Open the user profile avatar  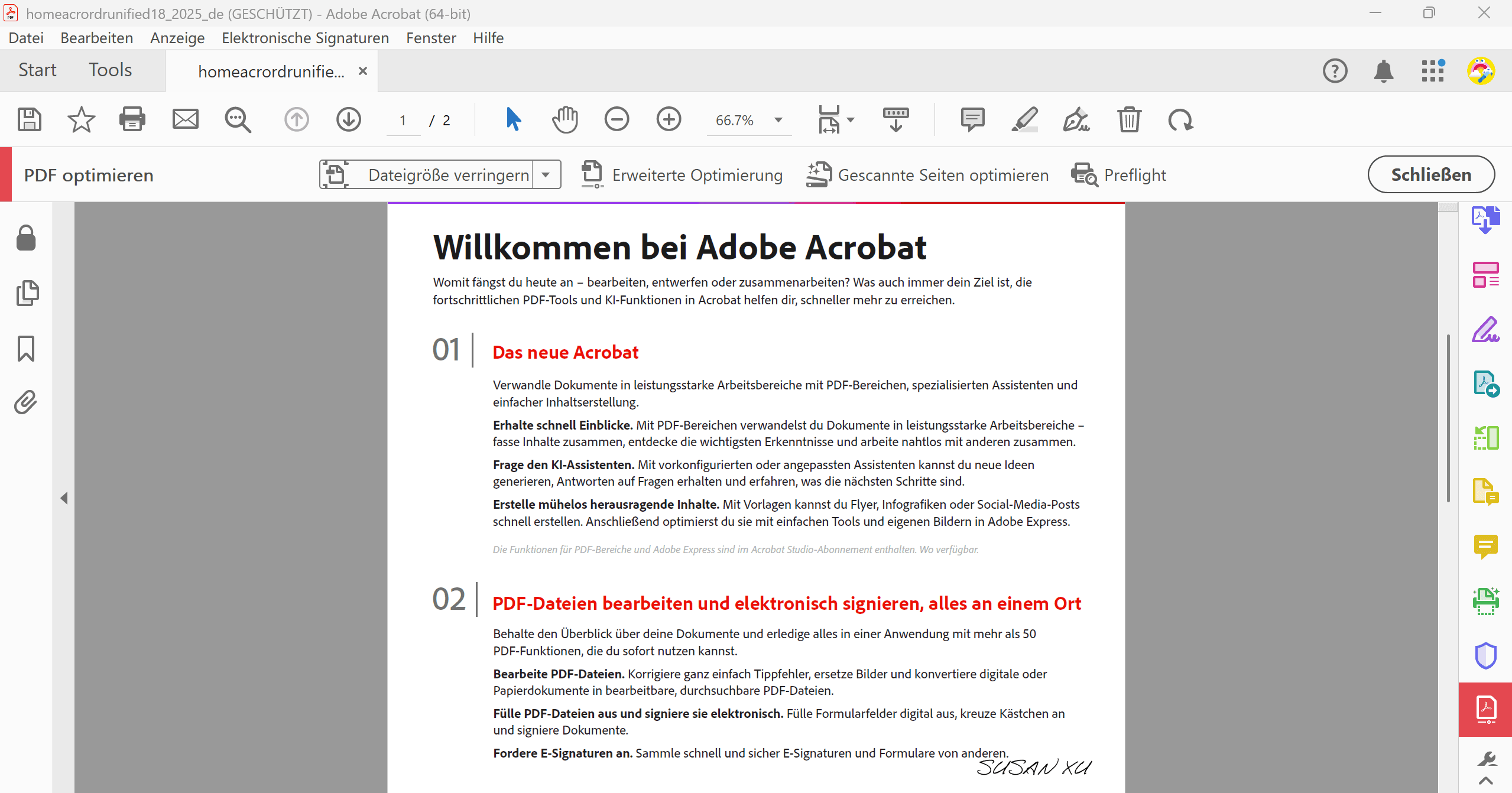point(1481,71)
